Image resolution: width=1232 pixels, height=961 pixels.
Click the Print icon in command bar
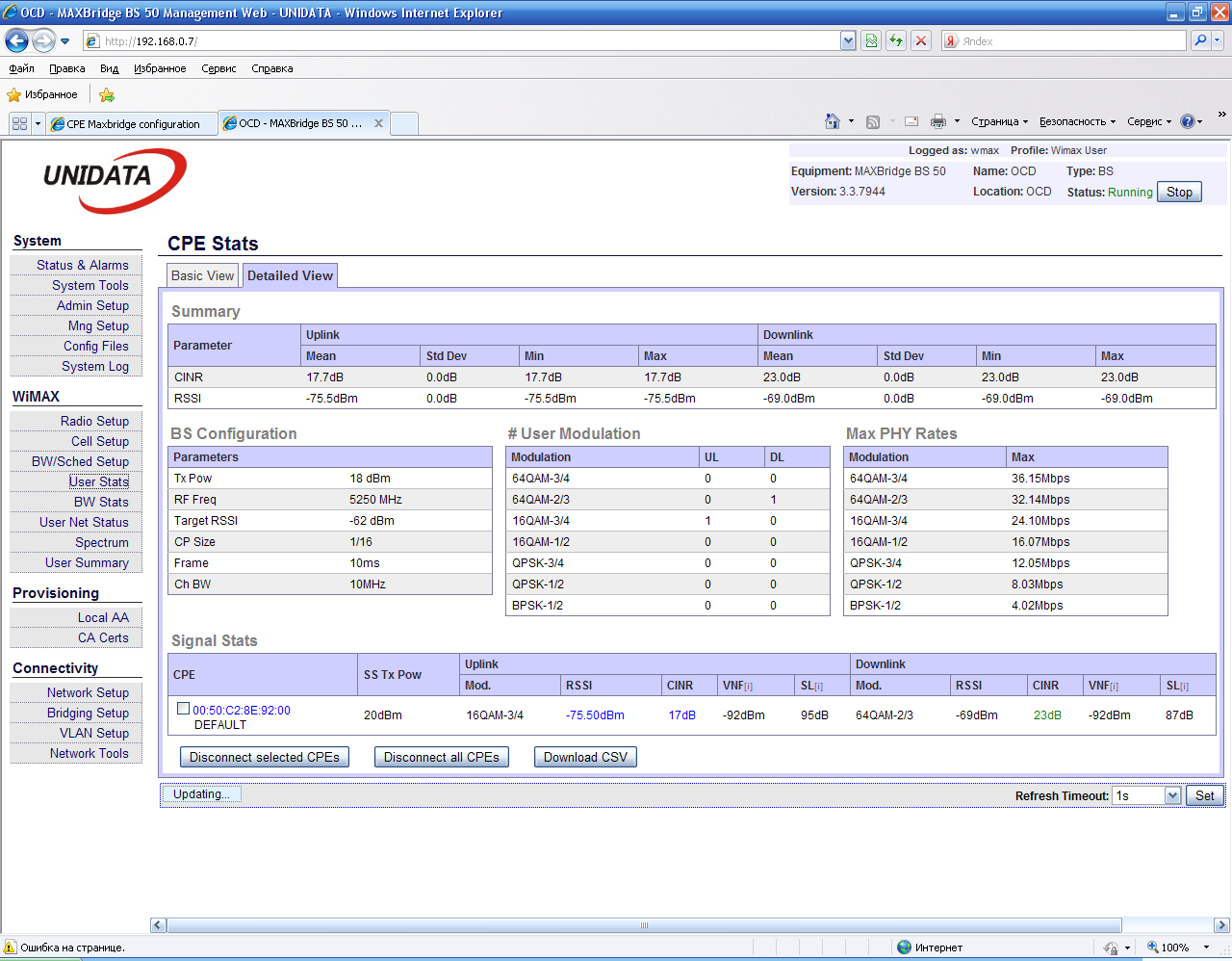[938, 121]
